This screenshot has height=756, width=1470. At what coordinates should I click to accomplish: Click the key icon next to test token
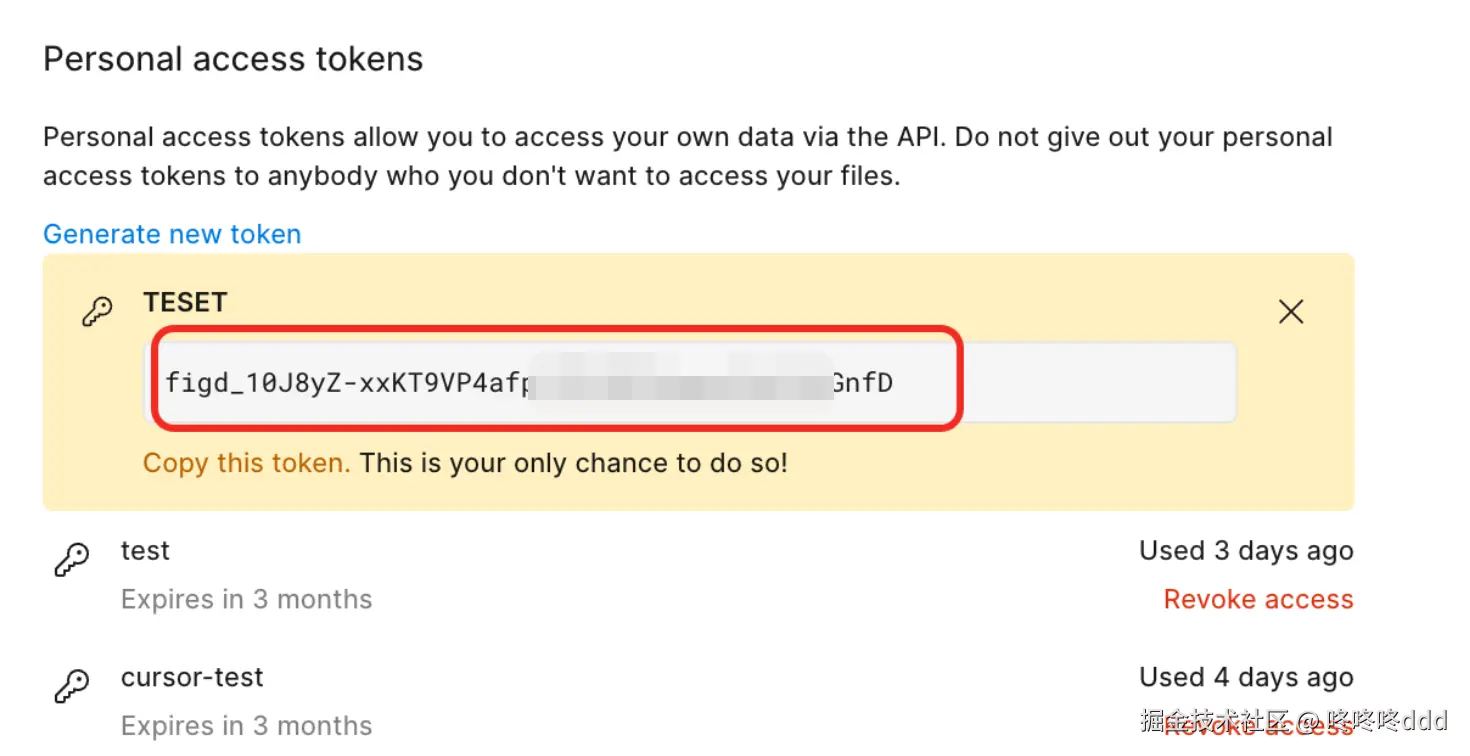tap(71, 560)
